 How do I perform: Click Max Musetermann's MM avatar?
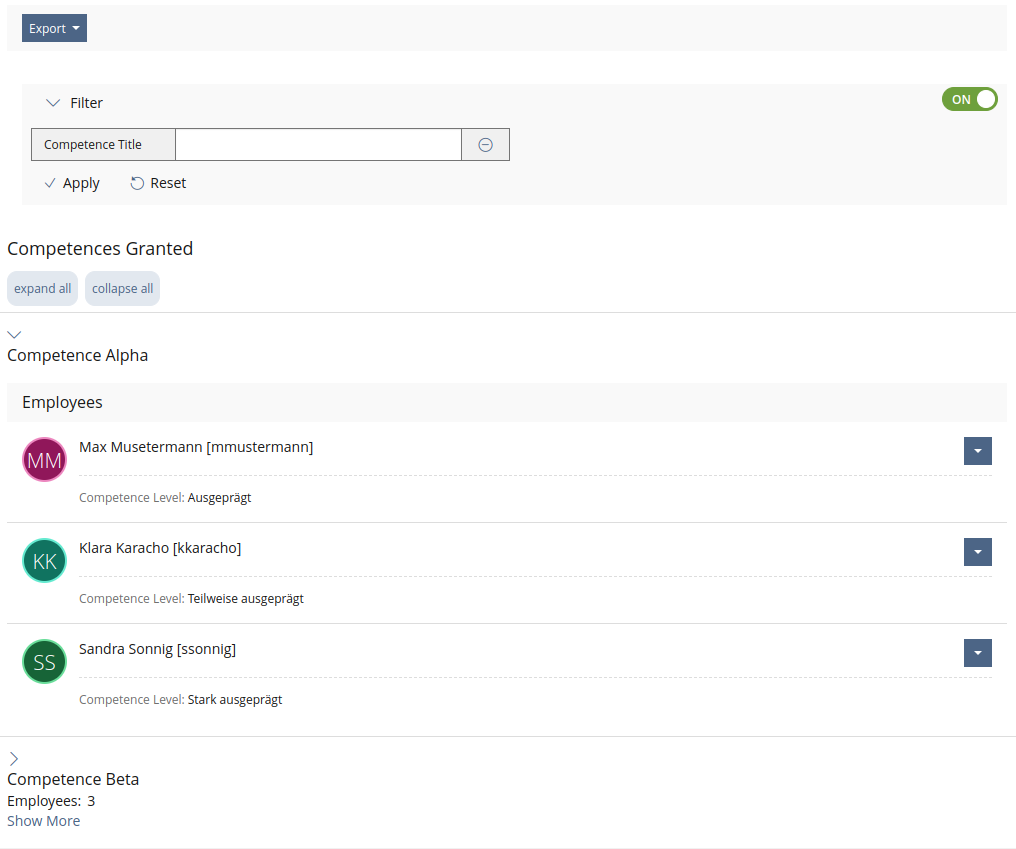pyautogui.click(x=44, y=460)
